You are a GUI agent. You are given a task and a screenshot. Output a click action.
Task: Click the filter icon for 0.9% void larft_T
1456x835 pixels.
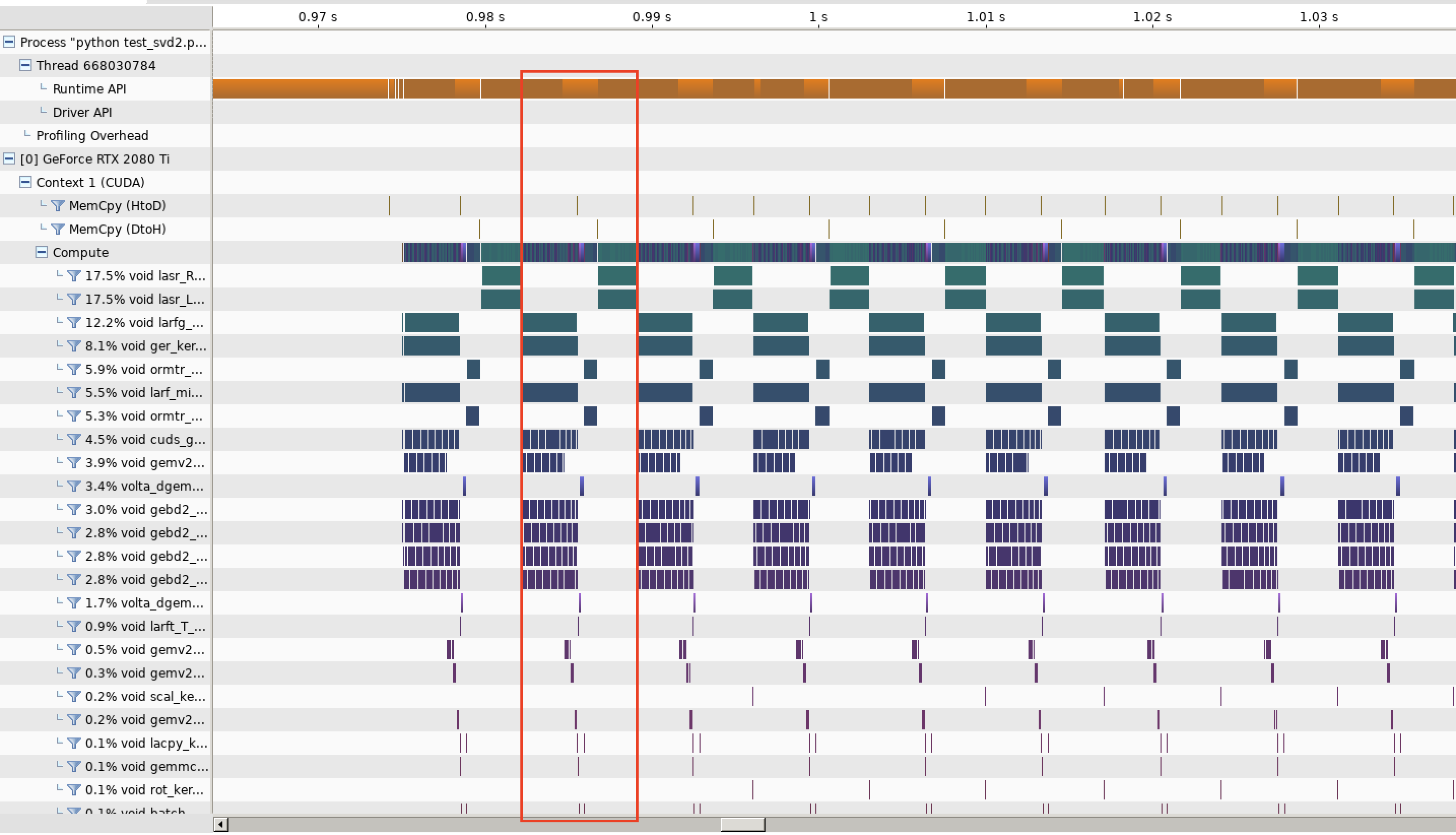[74, 626]
